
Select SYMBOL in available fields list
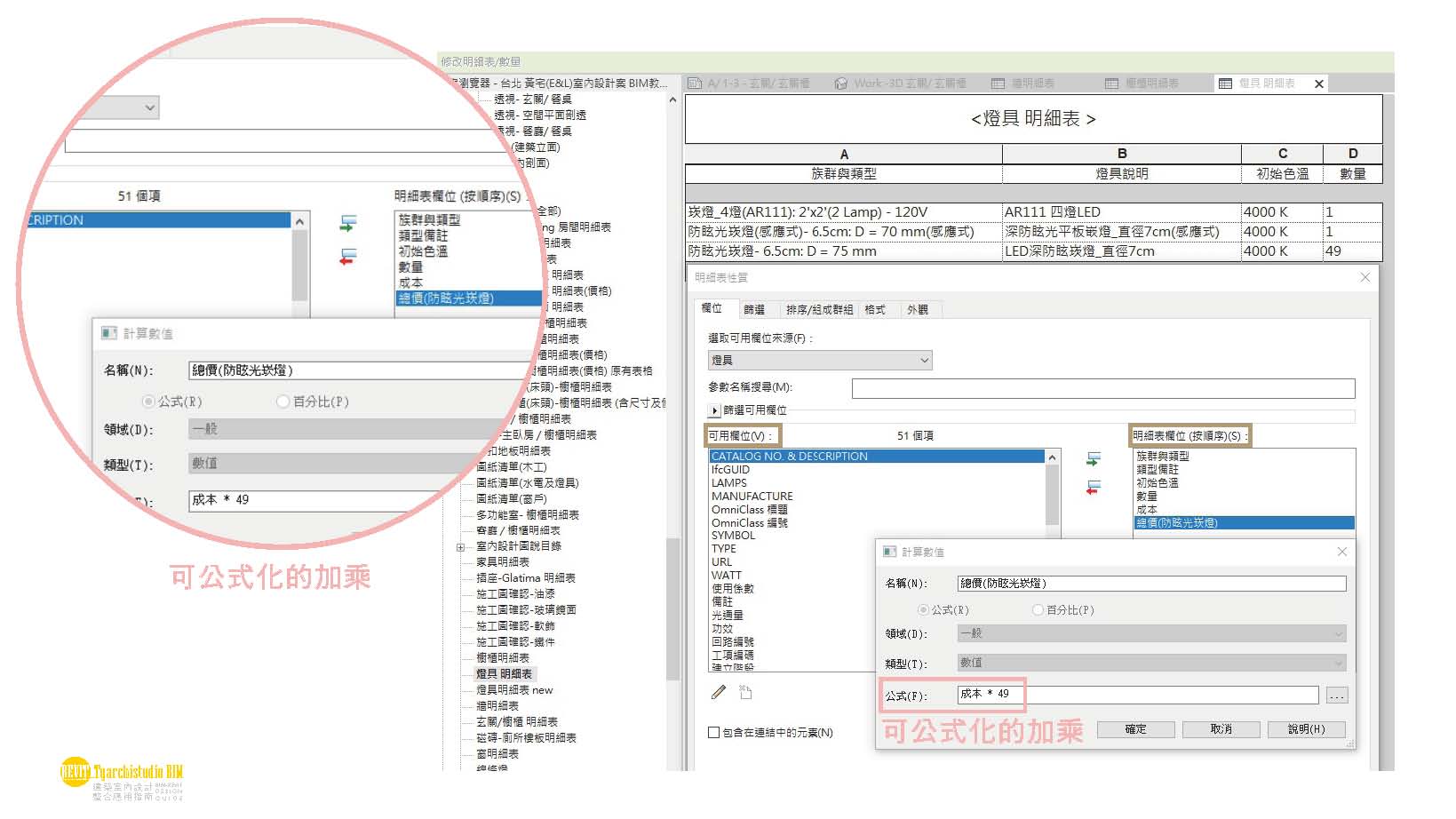click(x=733, y=536)
